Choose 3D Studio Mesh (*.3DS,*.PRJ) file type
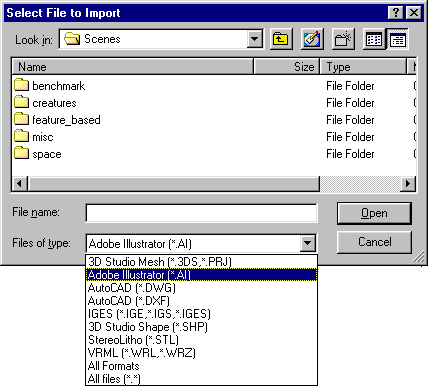Screen dimensions: 428x387 [201, 262]
